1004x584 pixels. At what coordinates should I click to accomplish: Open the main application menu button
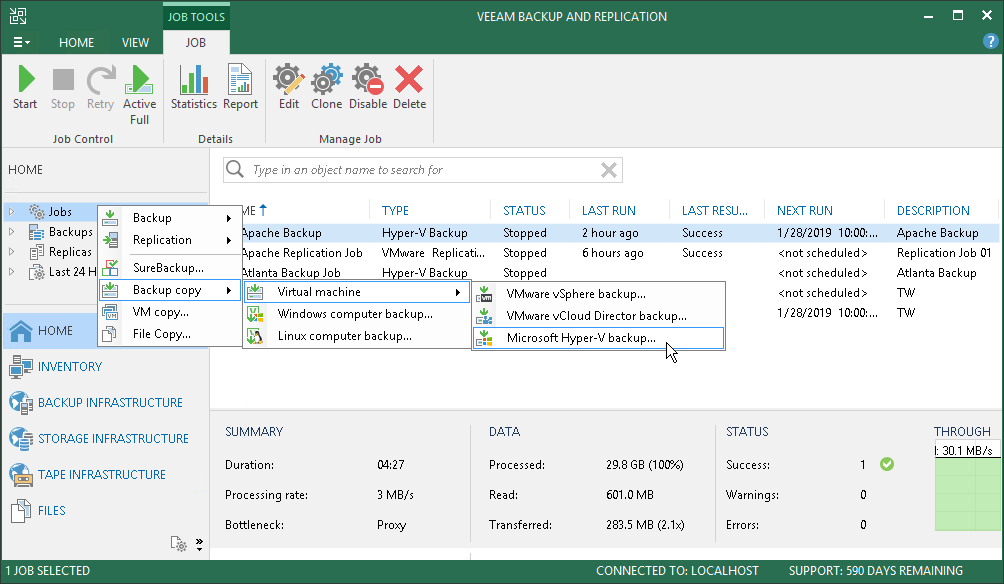[x=21, y=42]
